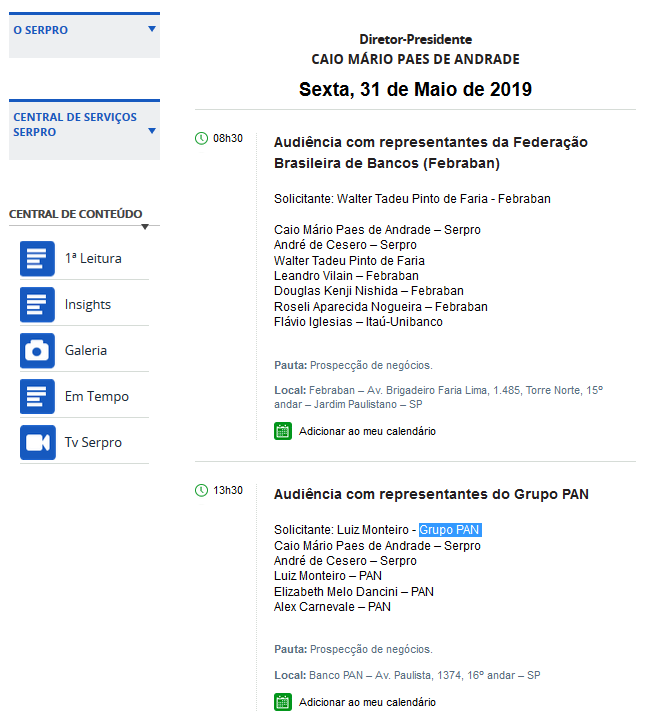
Task: Click the 13h30 clock icon
Action: 201,490
